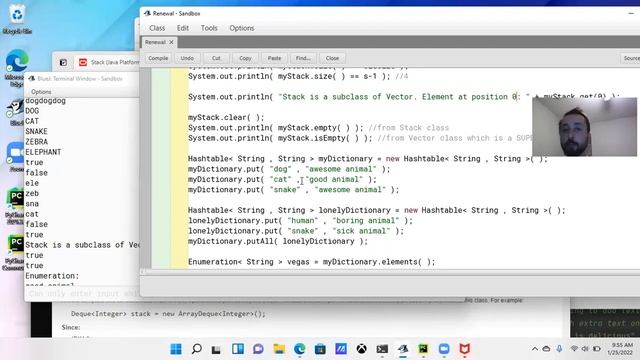Click the microphone tray icon
The height and width of the screenshot is (360, 640).
pos(559,349)
